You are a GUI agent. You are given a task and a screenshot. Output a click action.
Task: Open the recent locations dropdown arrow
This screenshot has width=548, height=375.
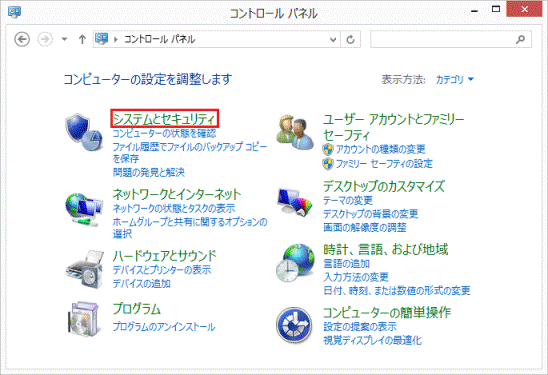pos(64,39)
